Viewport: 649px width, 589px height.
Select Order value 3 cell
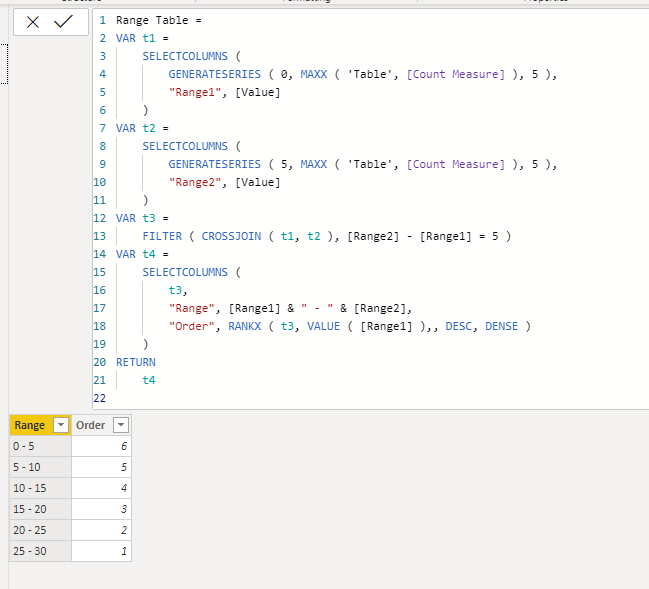pos(101,509)
